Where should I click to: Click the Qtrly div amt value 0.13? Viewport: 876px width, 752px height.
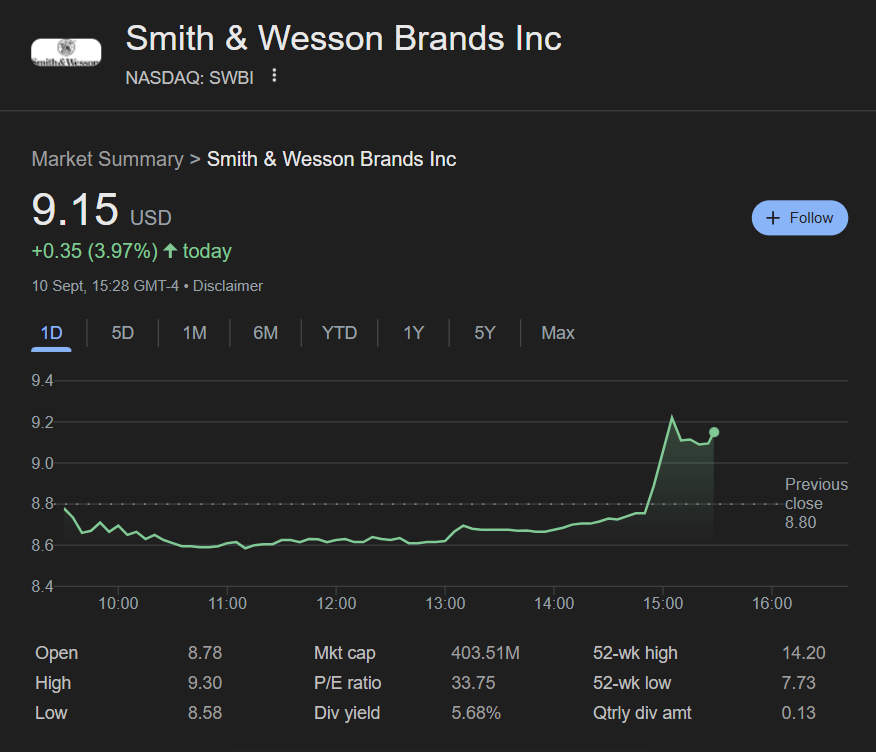click(x=798, y=713)
